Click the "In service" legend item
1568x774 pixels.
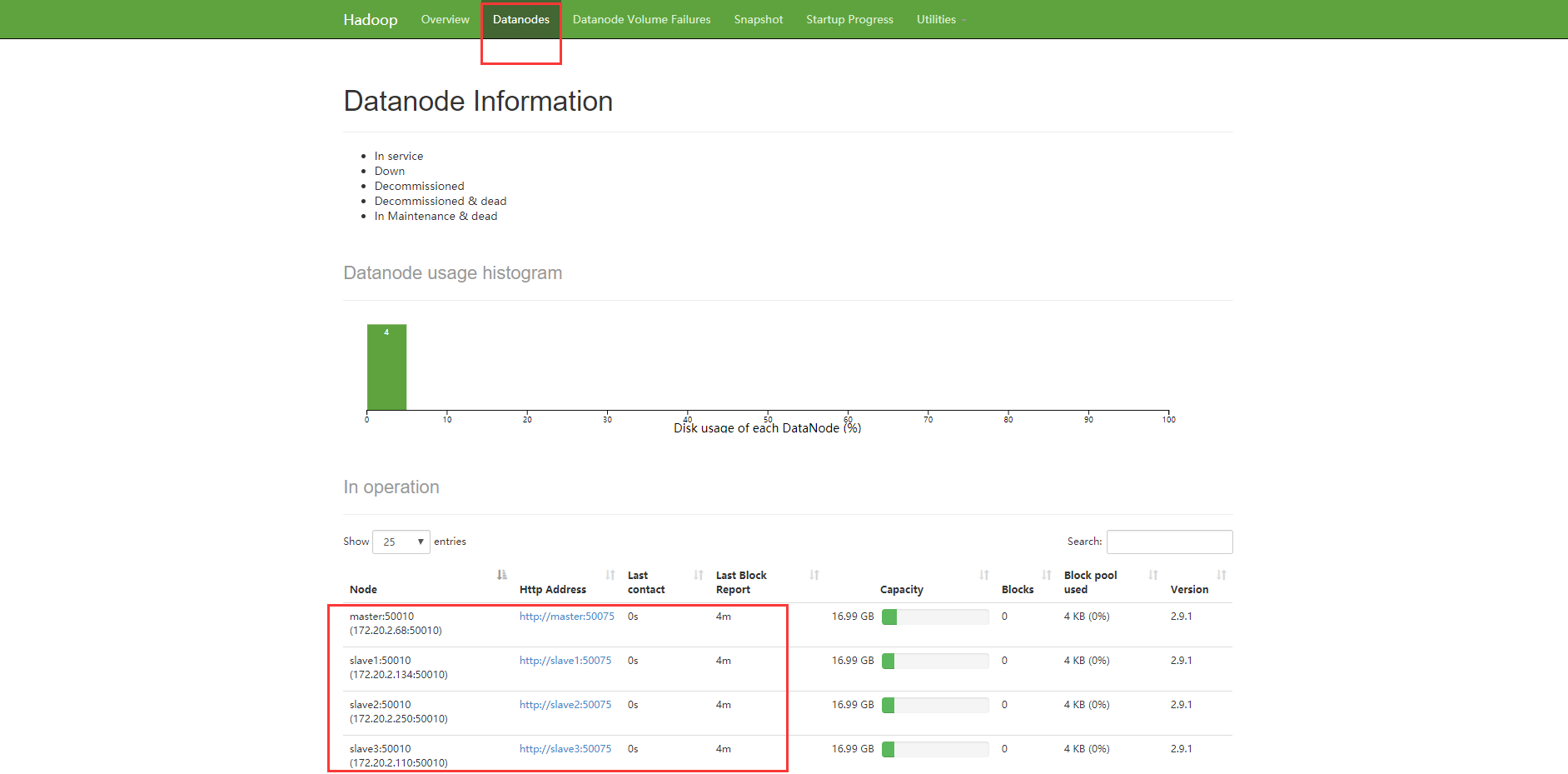tap(399, 156)
